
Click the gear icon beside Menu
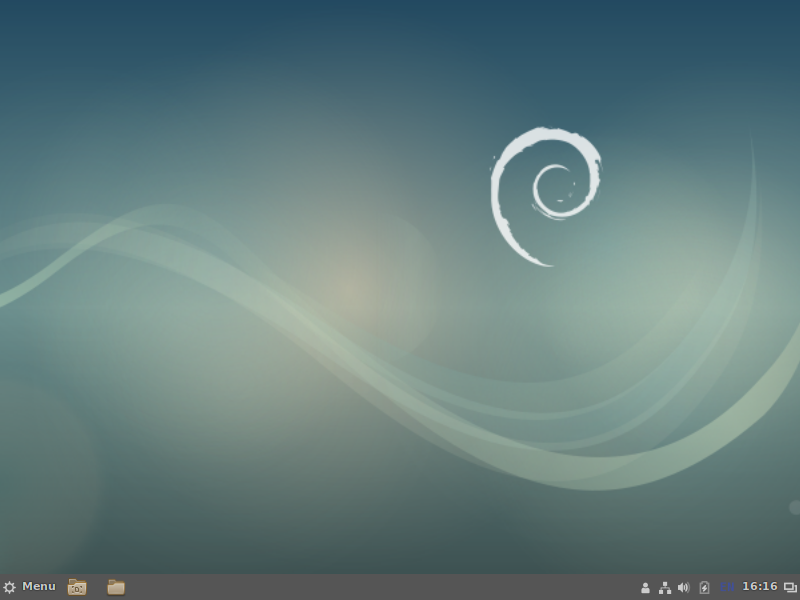point(10,587)
